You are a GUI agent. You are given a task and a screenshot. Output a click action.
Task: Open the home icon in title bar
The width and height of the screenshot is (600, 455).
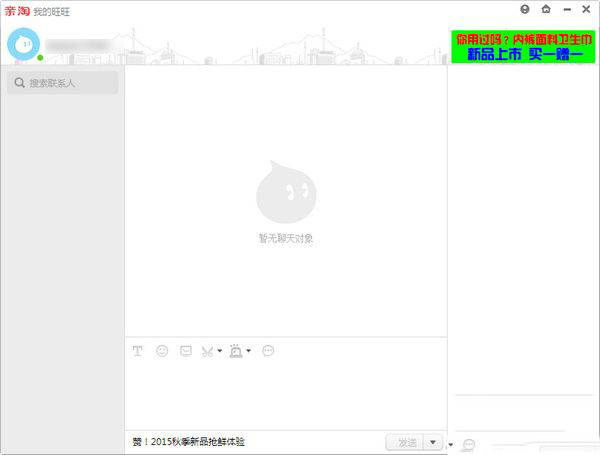coord(546,9)
